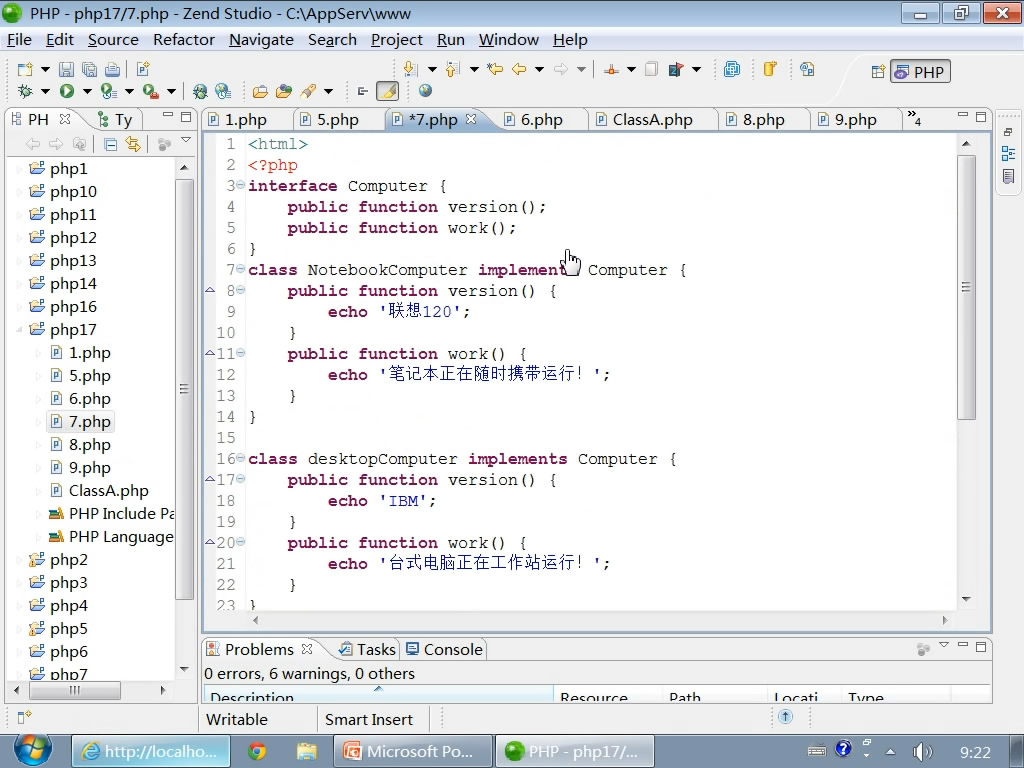Screen dimensions: 1024x768
Task: Open Microsoft PowerPoint taskbar button
Action: coord(413,752)
